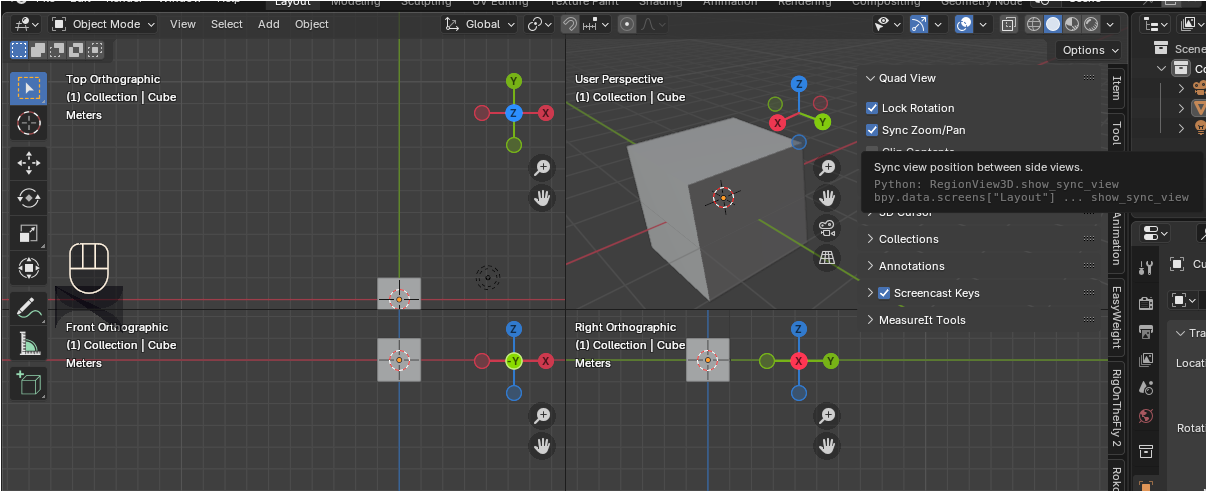
Task: Open the View menu
Action: [183, 24]
